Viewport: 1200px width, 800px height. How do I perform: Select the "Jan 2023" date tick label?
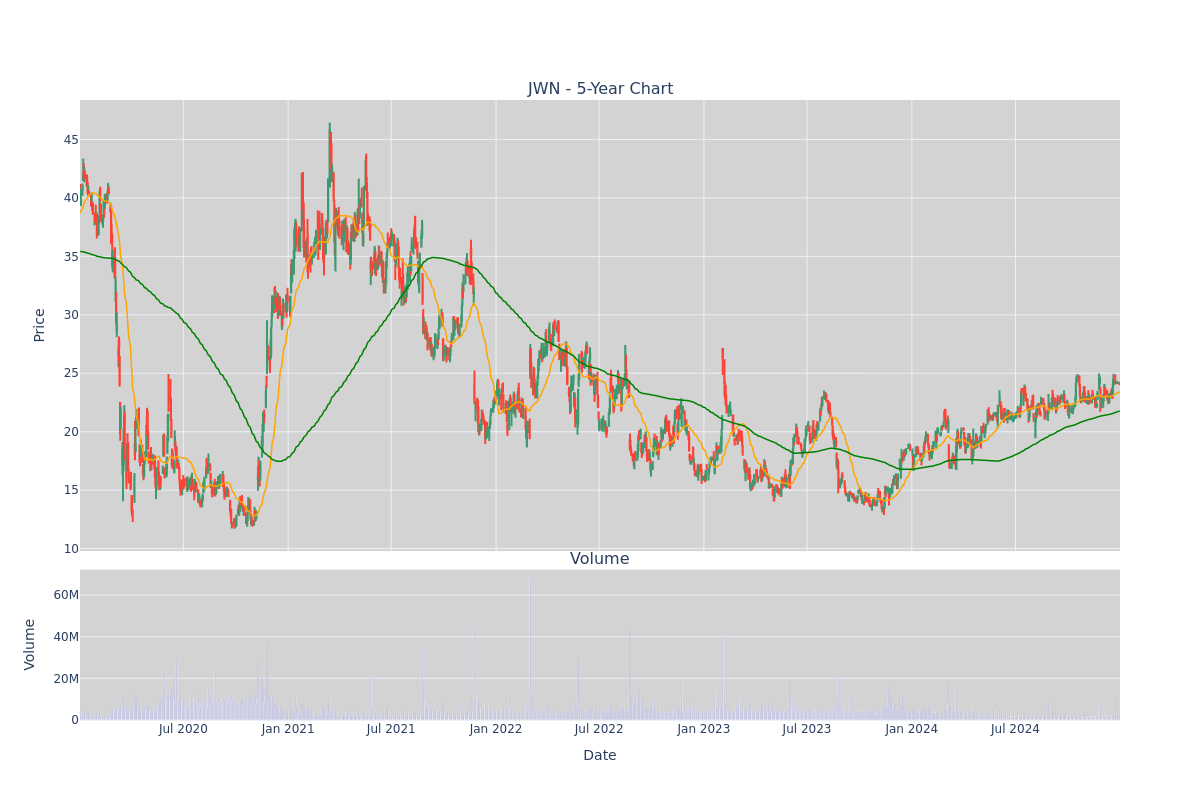[704, 729]
